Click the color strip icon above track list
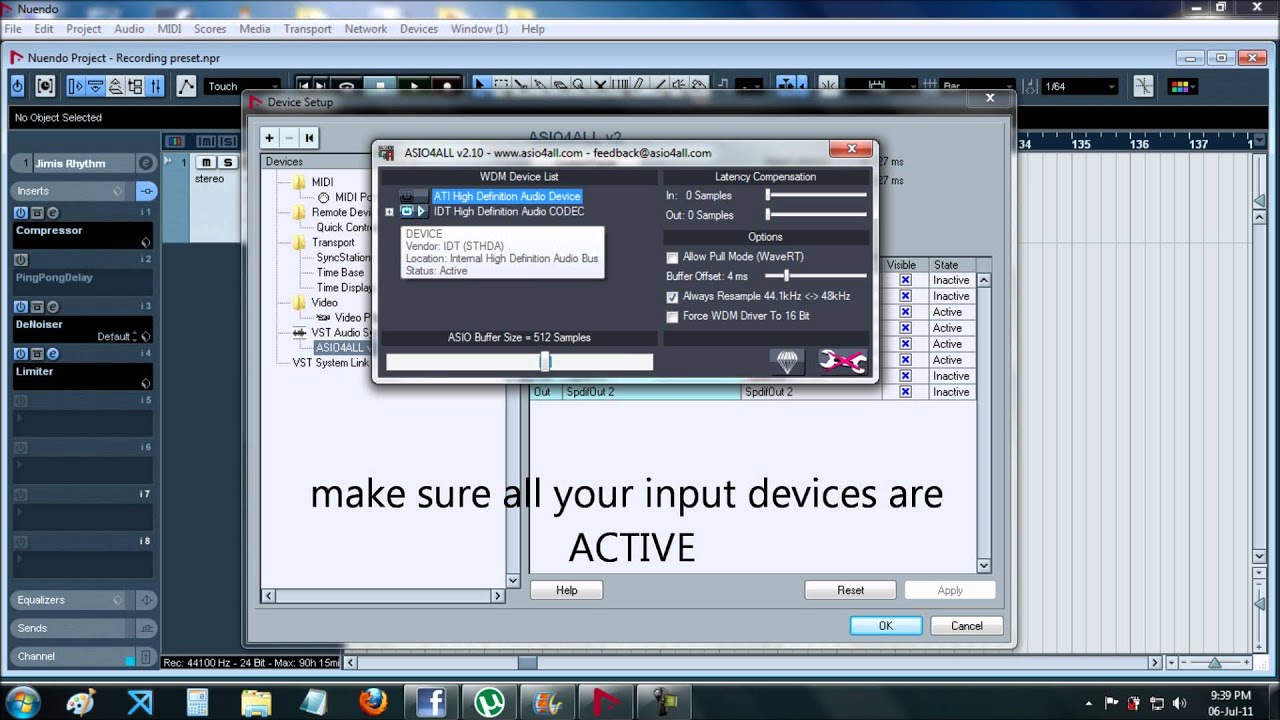1280x720 pixels. pyautogui.click(x=175, y=141)
